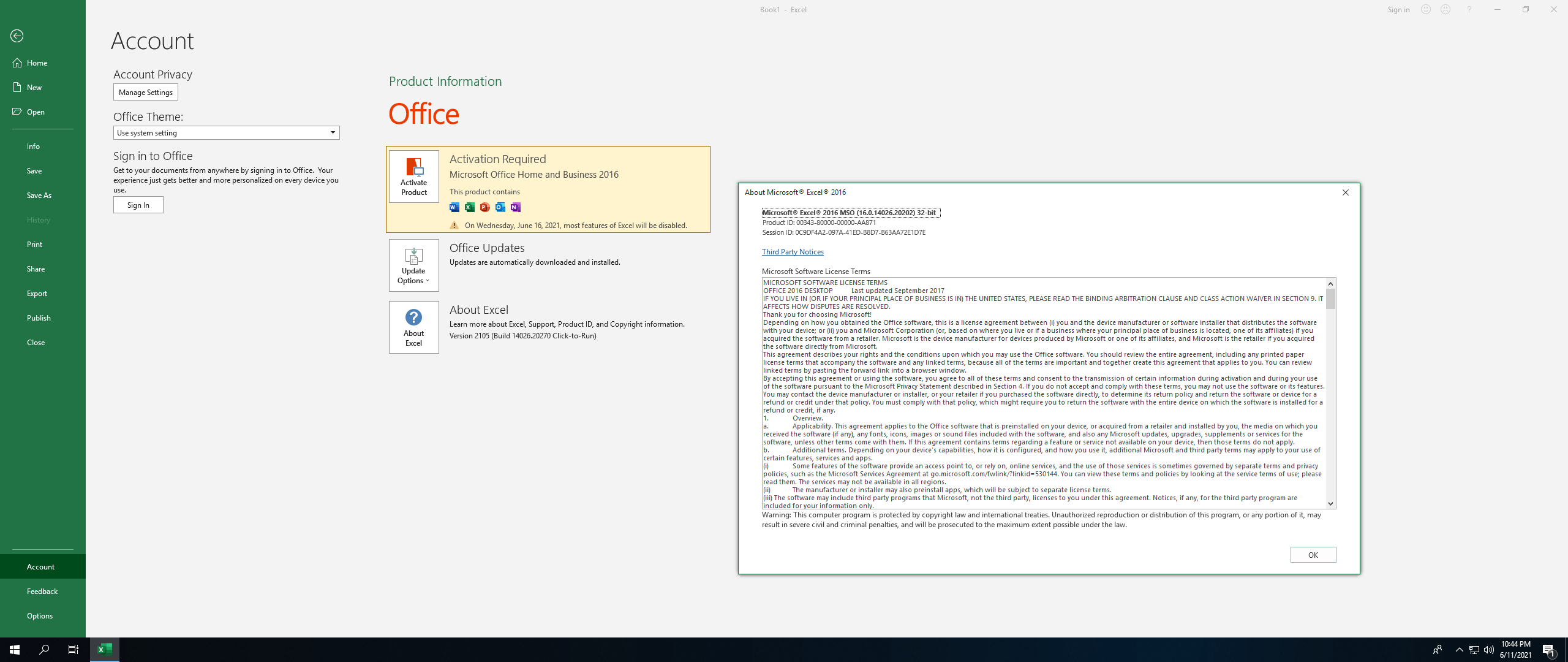Select the Account page in sidebar
Screen dimensions: 1568x662
[43, 566]
